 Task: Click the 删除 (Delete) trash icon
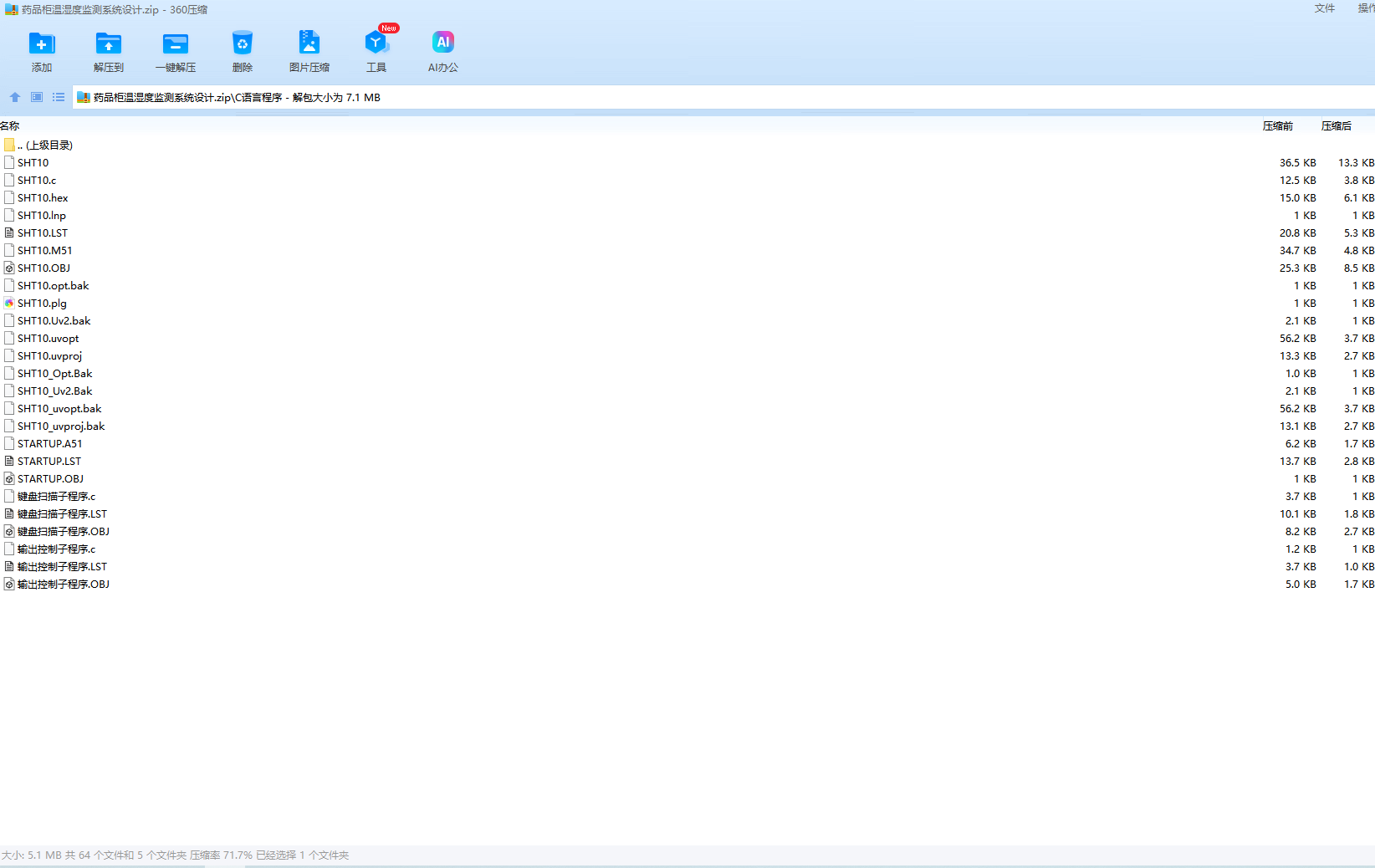242,43
